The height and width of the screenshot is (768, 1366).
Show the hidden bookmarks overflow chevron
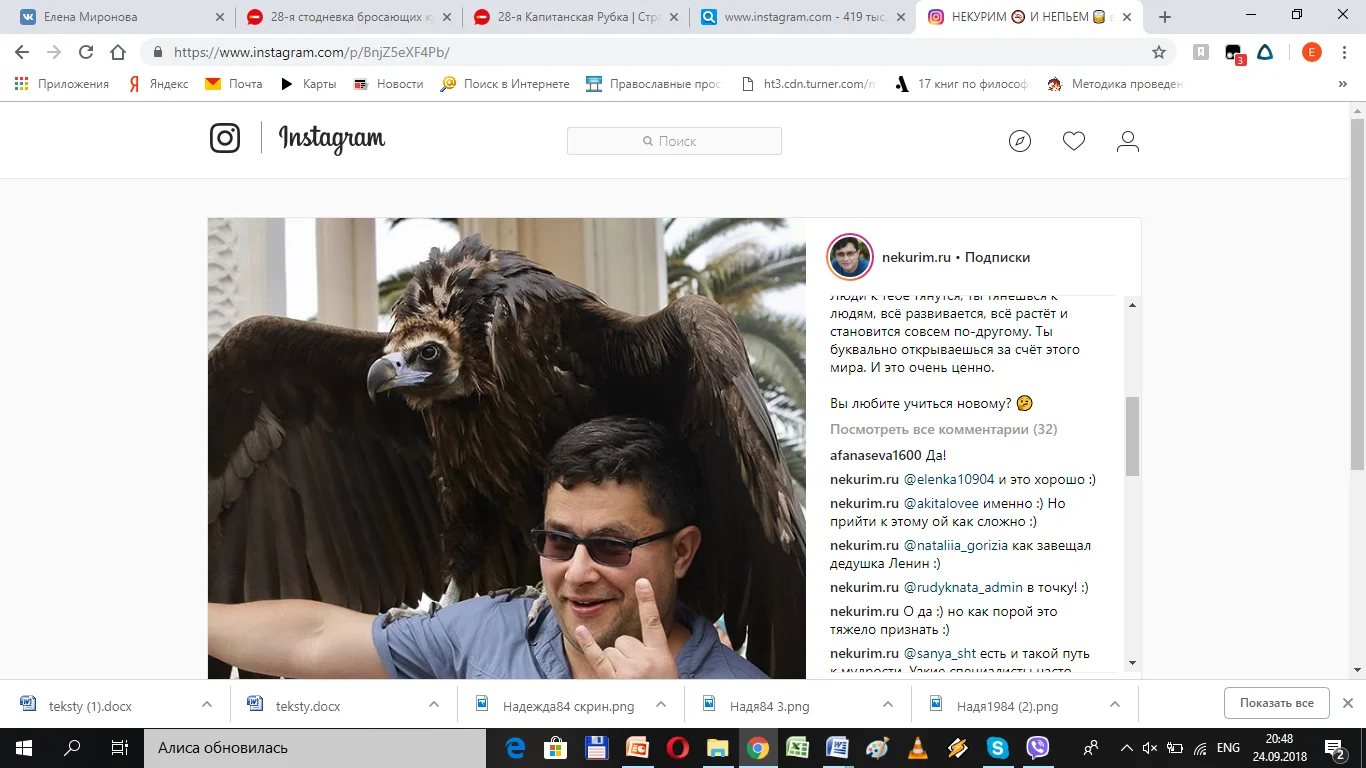[x=1343, y=84]
